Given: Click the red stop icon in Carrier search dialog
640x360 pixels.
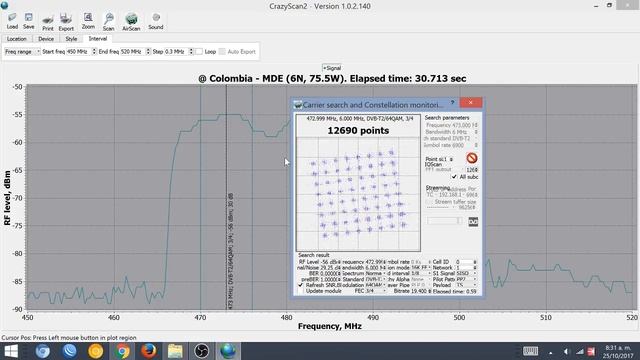Looking at the screenshot, I should (x=471, y=158).
